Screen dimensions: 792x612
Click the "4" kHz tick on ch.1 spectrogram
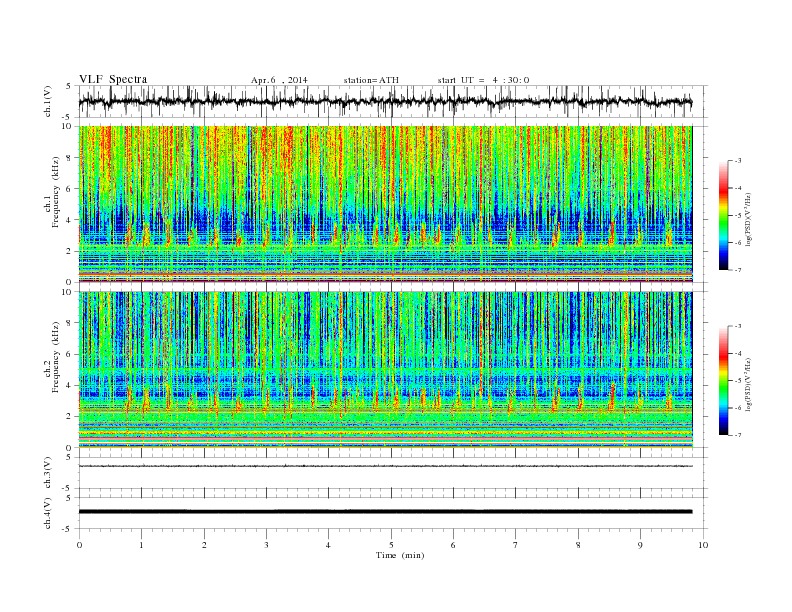coord(69,220)
